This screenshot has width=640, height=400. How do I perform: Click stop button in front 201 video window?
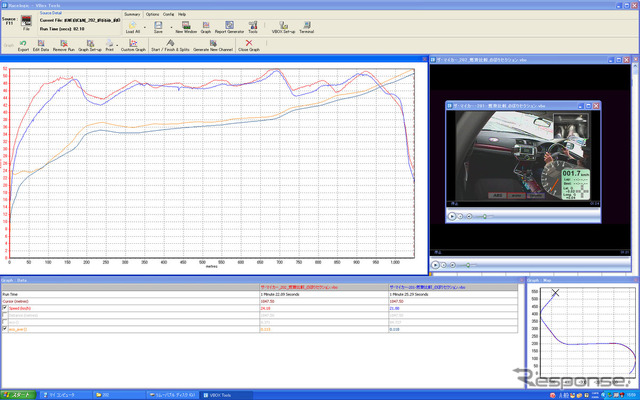(460, 216)
